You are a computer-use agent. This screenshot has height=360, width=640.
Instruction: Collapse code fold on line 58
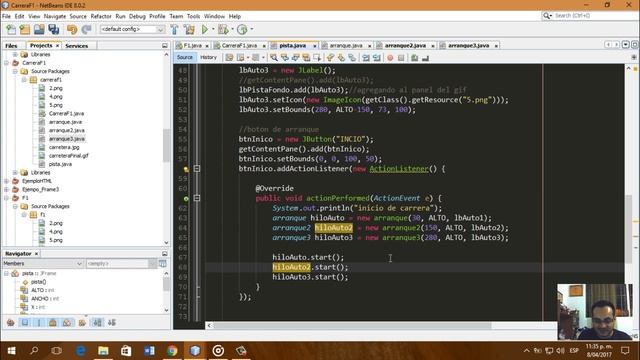(x=197, y=169)
